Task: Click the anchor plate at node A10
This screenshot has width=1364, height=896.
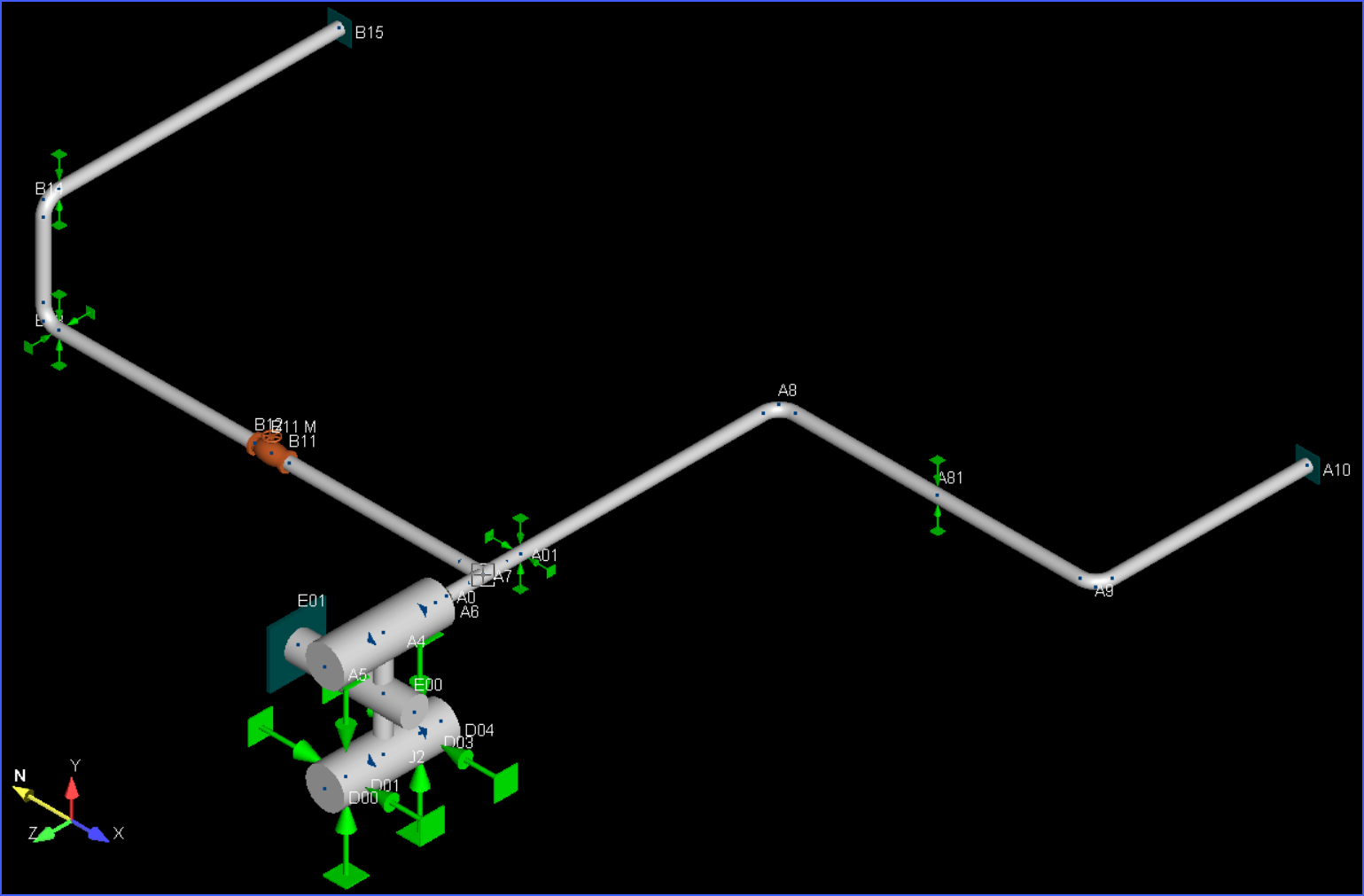Action: [x=1307, y=464]
